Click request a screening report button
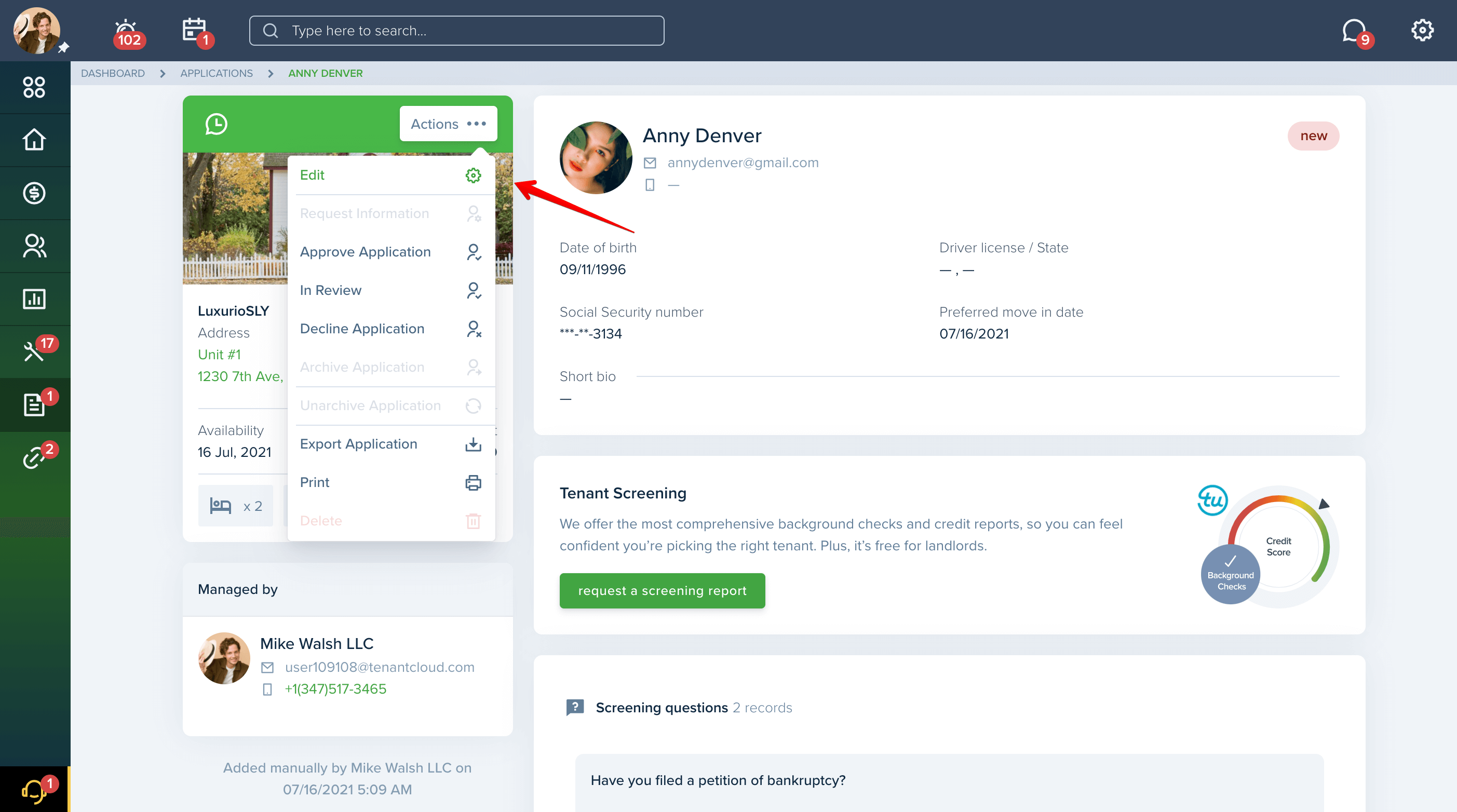 tap(662, 591)
